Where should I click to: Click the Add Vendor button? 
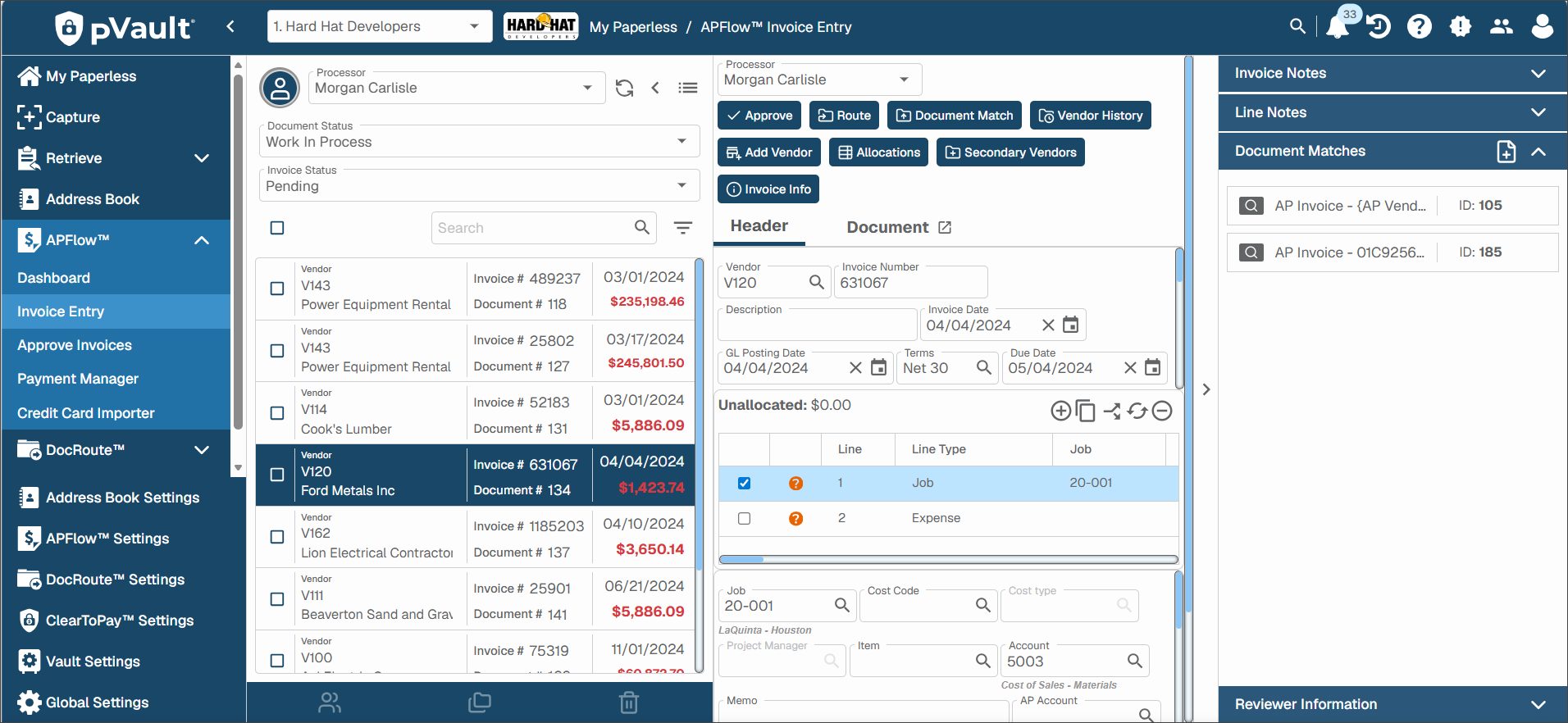click(769, 152)
